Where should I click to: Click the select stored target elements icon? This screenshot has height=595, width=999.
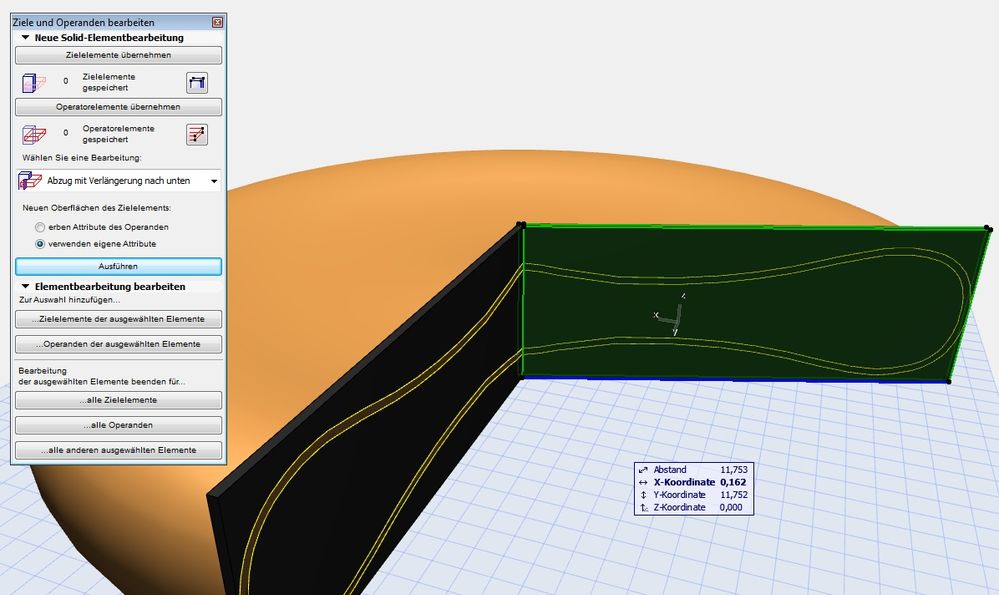197,83
